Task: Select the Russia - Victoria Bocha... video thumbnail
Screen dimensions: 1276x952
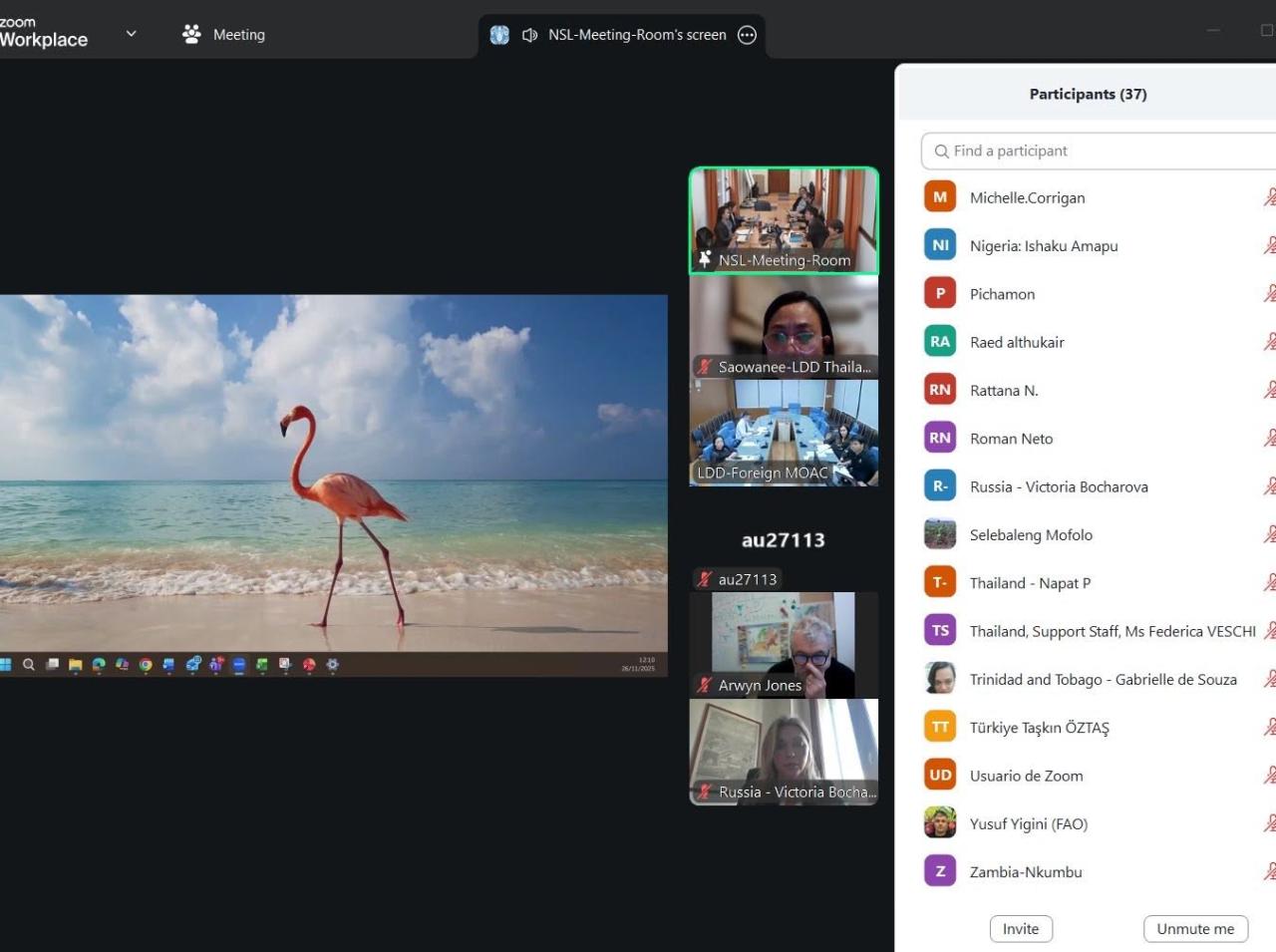Action: pyautogui.click(x=784, y=752)
